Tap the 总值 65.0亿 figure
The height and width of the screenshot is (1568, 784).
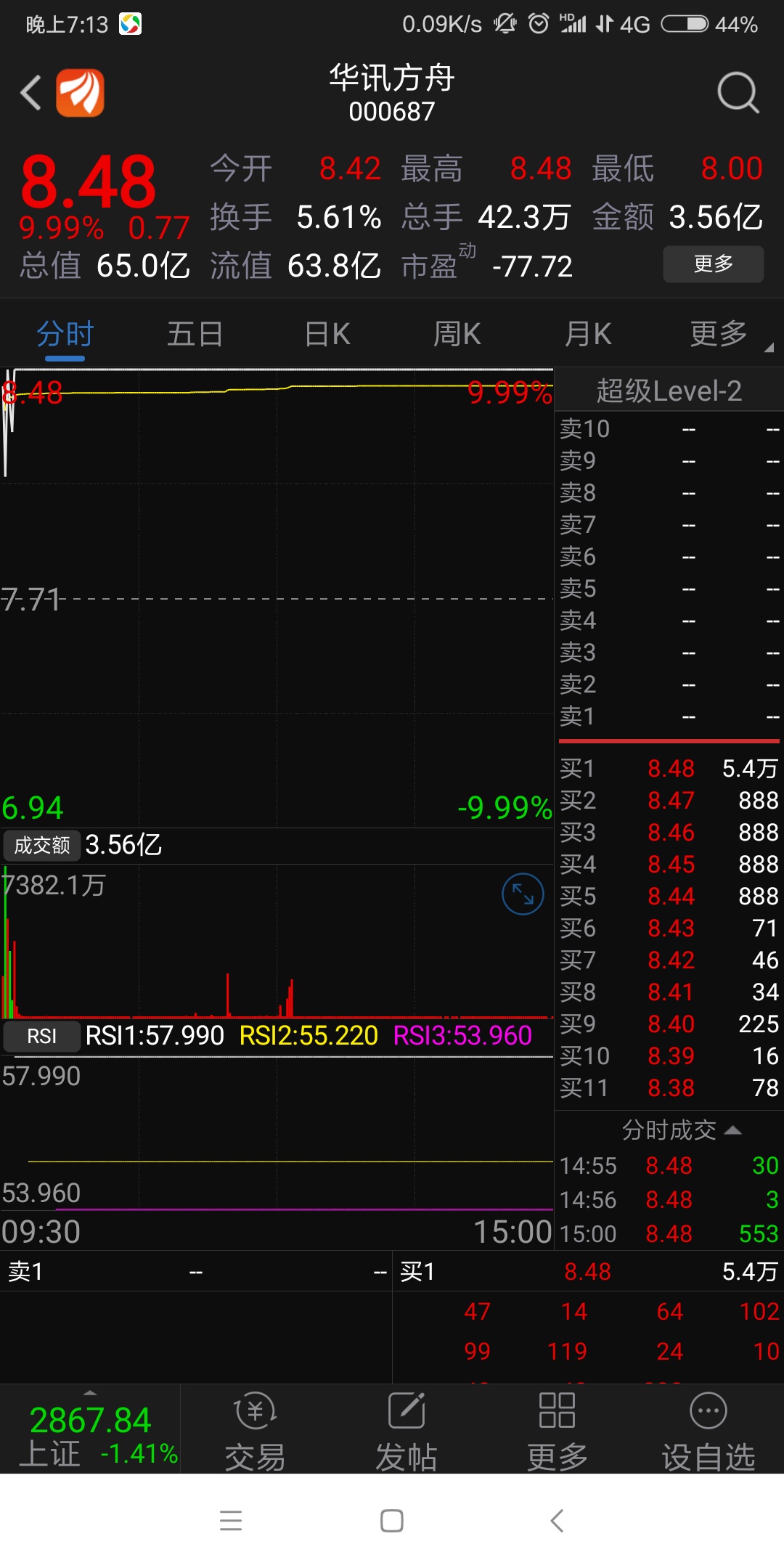pos(105,266)
